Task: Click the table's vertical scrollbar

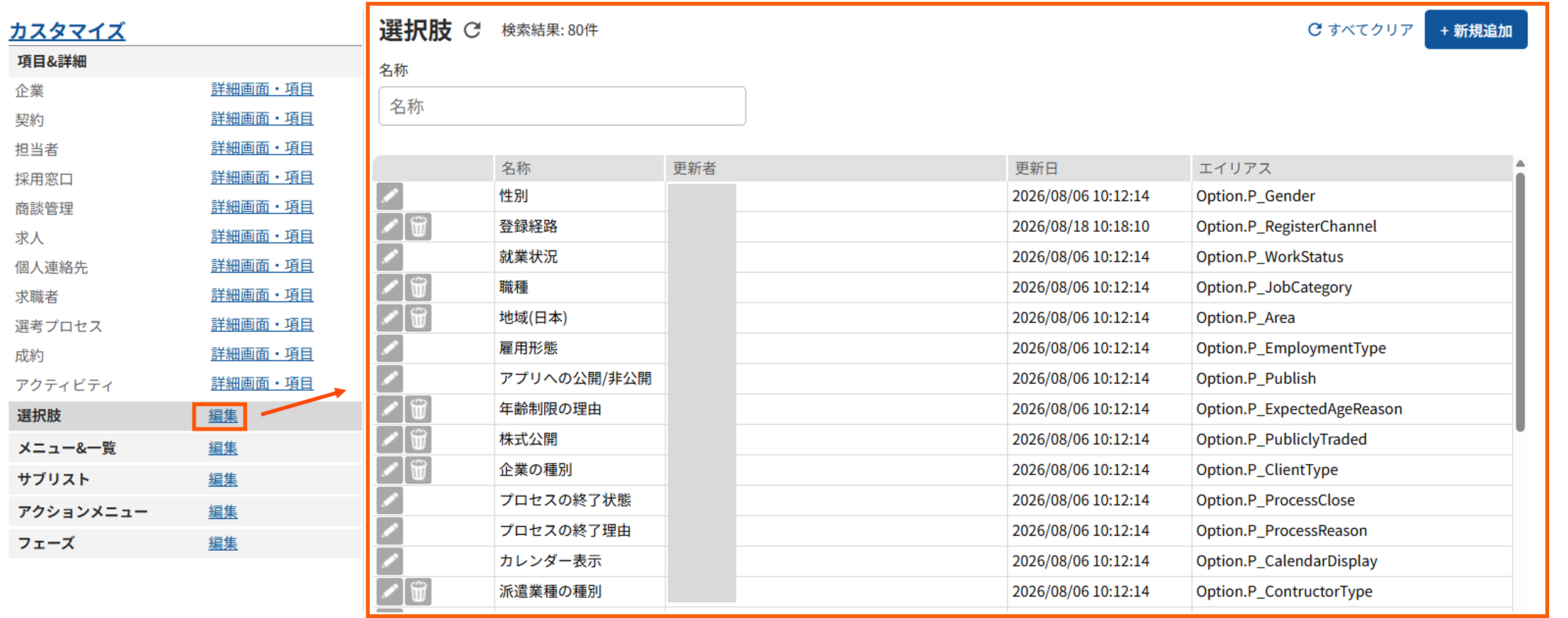Action: click(1520, 301)
